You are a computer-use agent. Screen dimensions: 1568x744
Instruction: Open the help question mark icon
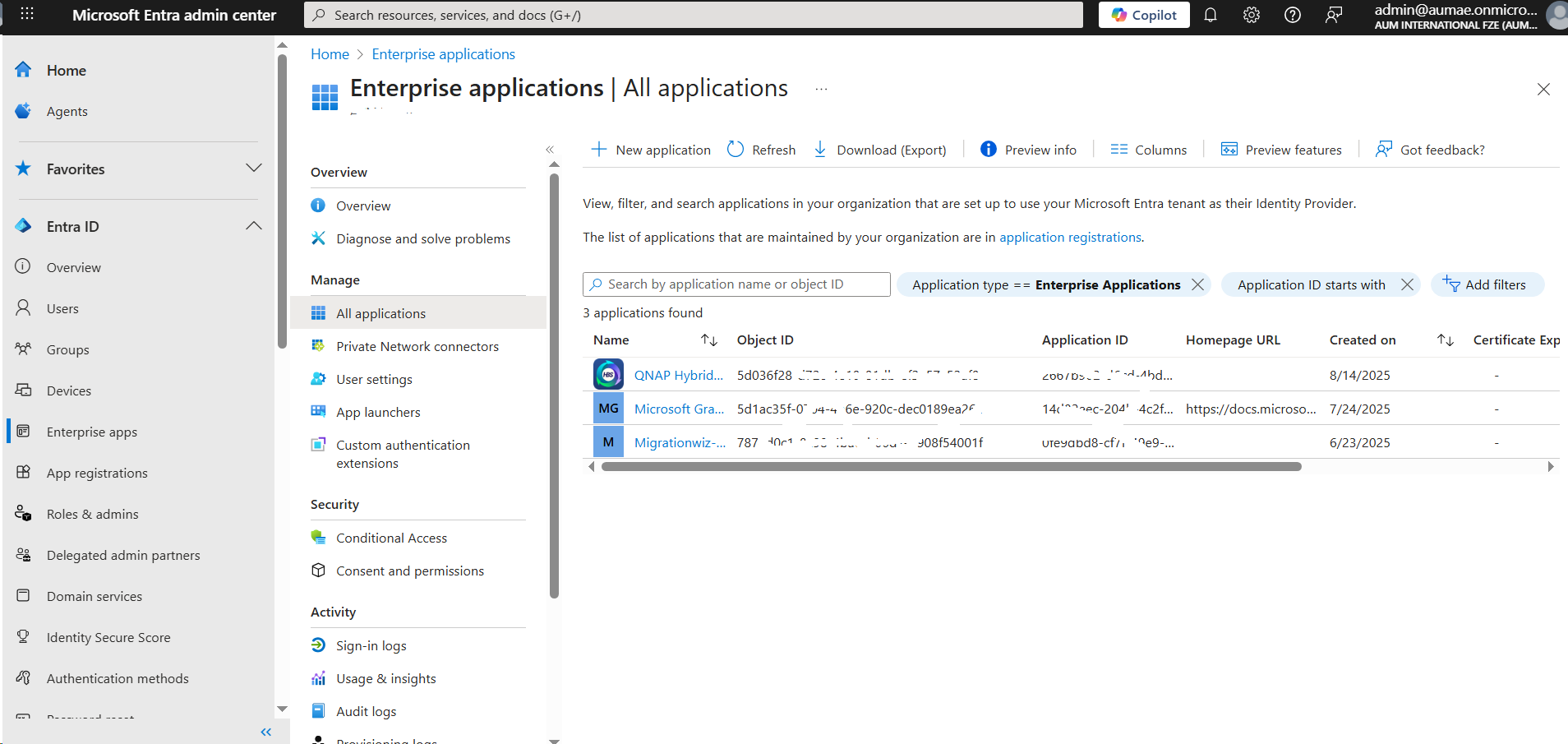(1292, 15)
